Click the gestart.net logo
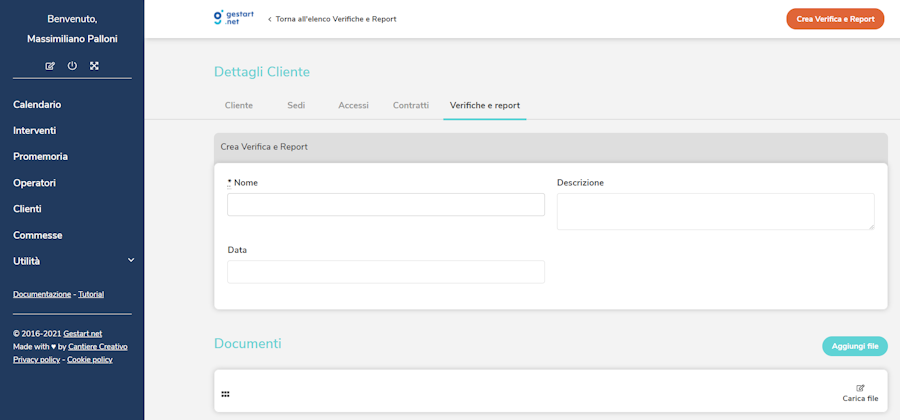The height and width of the screenshot is (420, 900). click(234, 18)
